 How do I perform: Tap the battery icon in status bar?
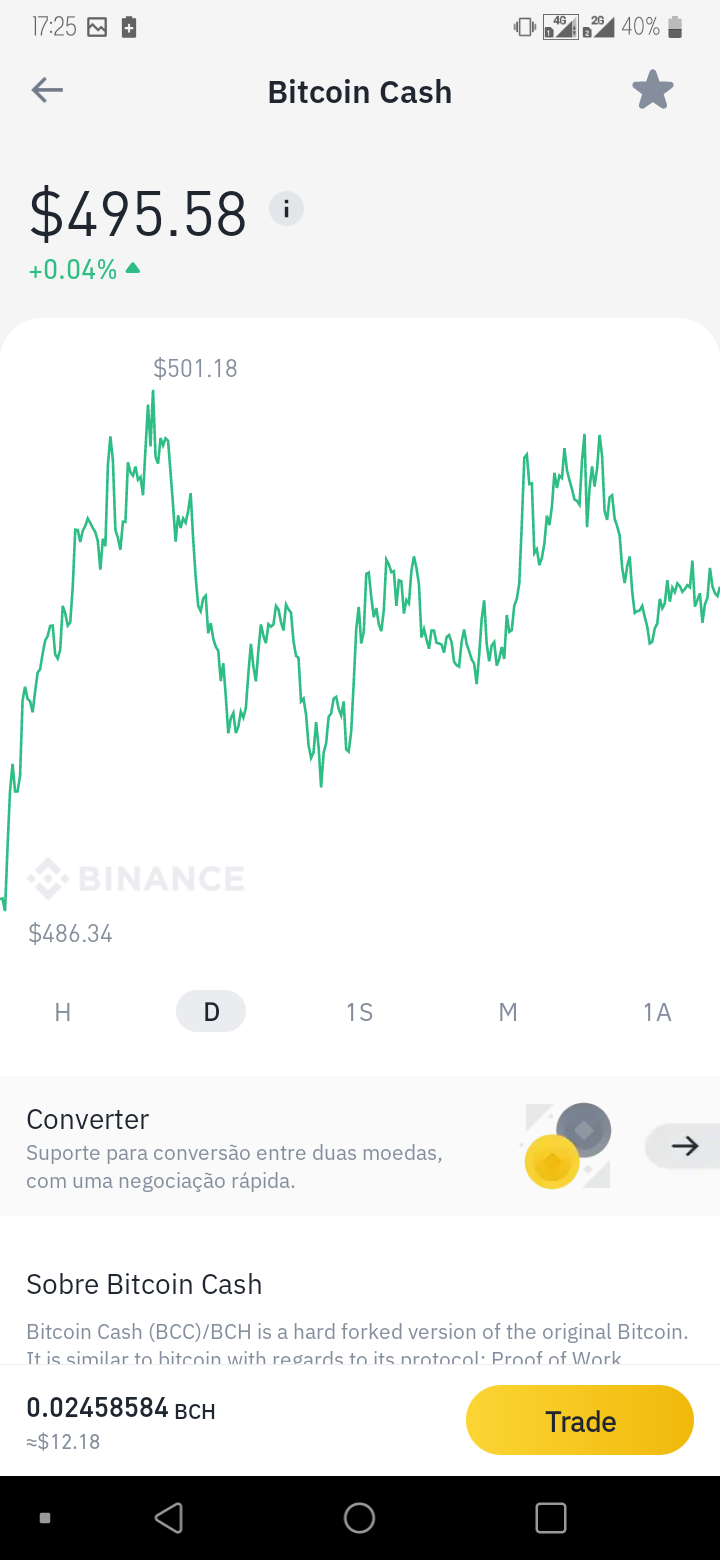[x=675, y=27]
